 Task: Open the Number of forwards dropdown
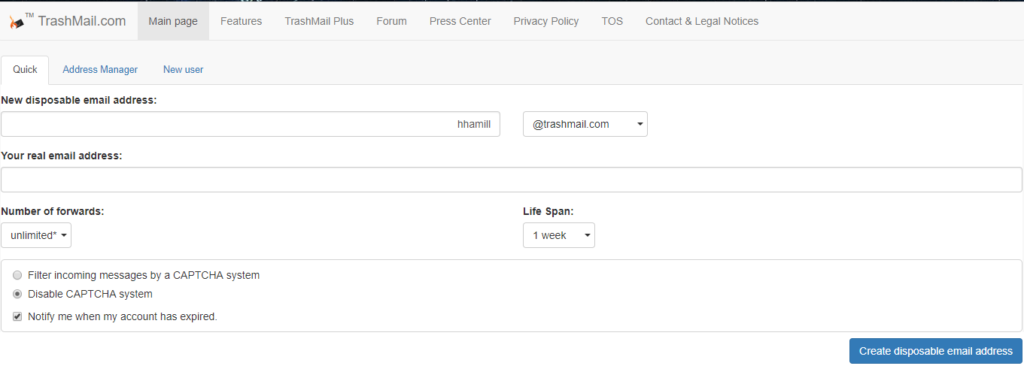36,236
